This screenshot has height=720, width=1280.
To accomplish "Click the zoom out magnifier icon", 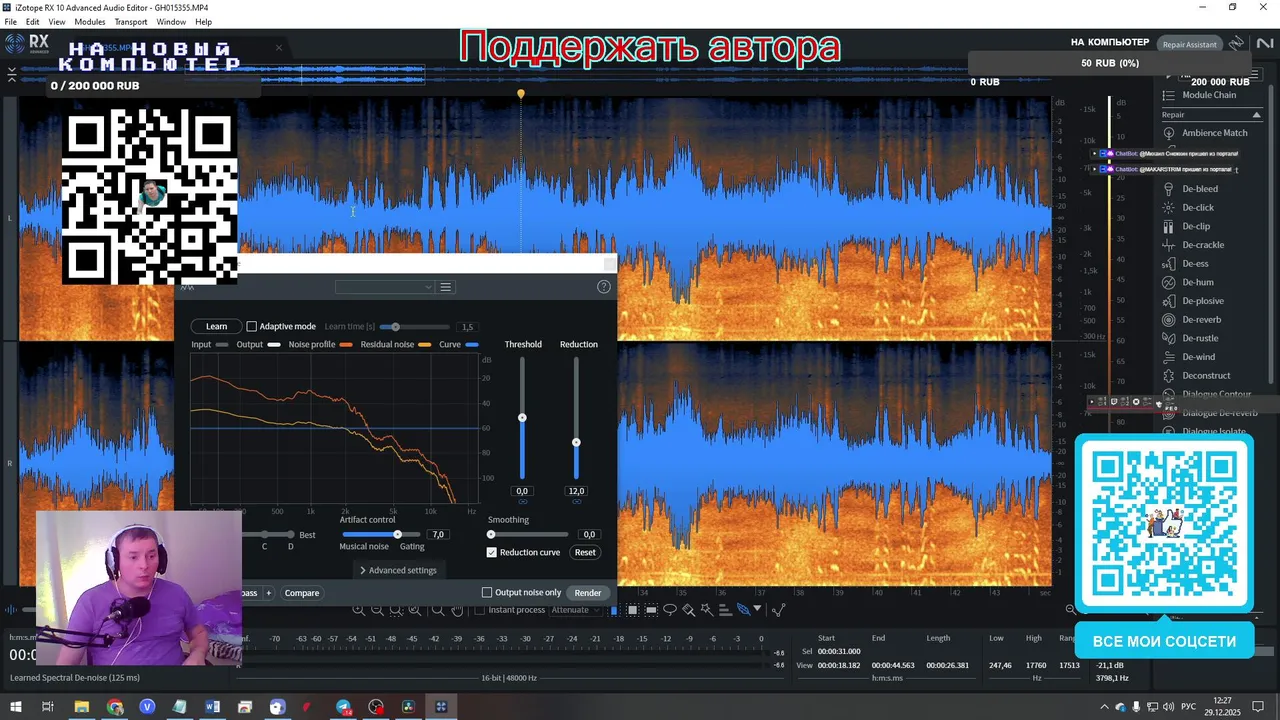I will [377, 610].
